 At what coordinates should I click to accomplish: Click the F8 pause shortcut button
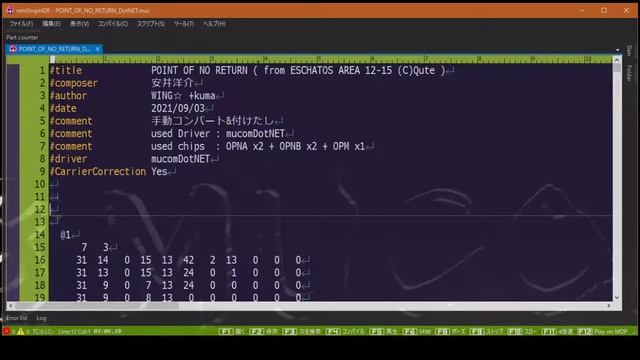coord(450,331)
